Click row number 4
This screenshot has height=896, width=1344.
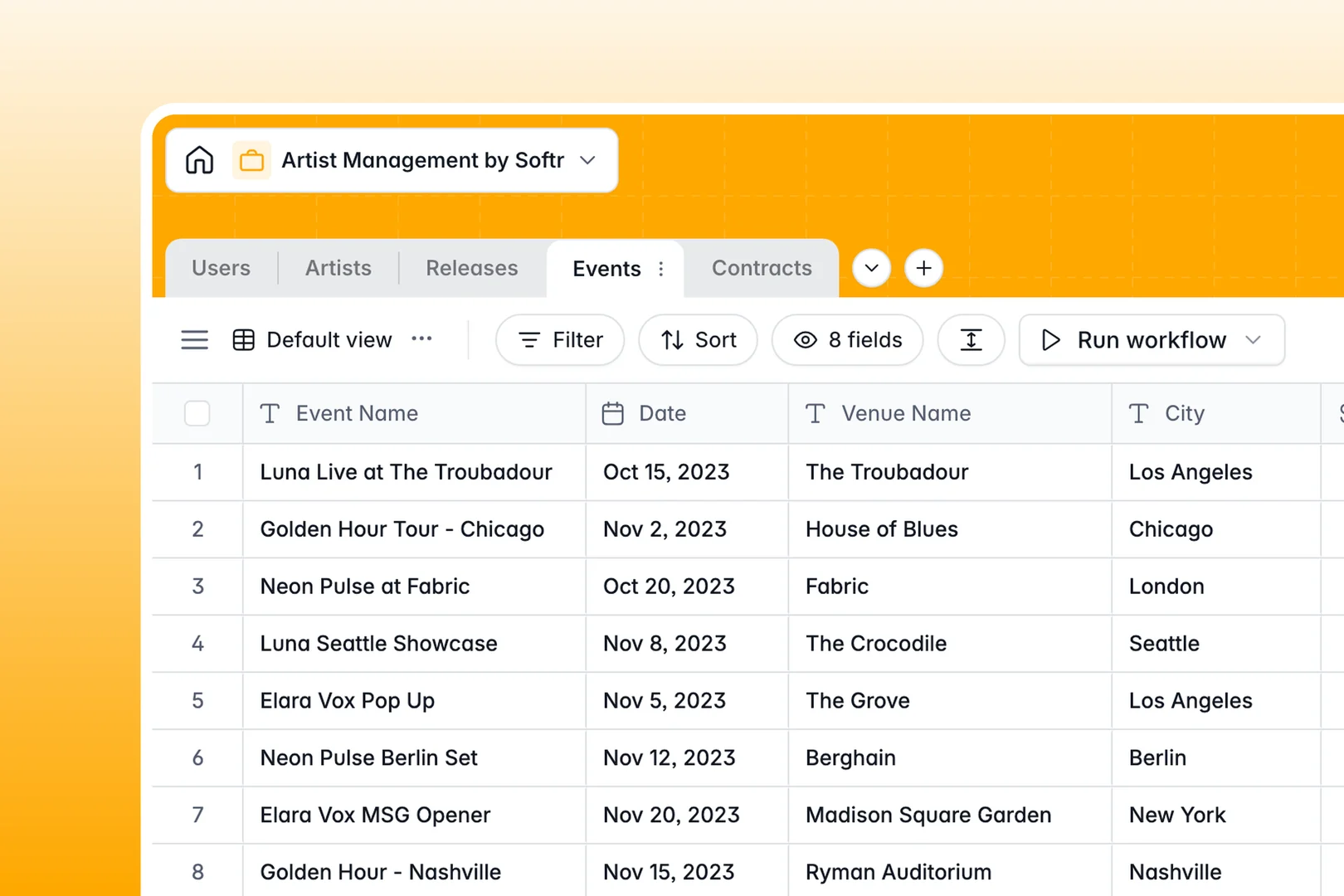tap(197, 644)
